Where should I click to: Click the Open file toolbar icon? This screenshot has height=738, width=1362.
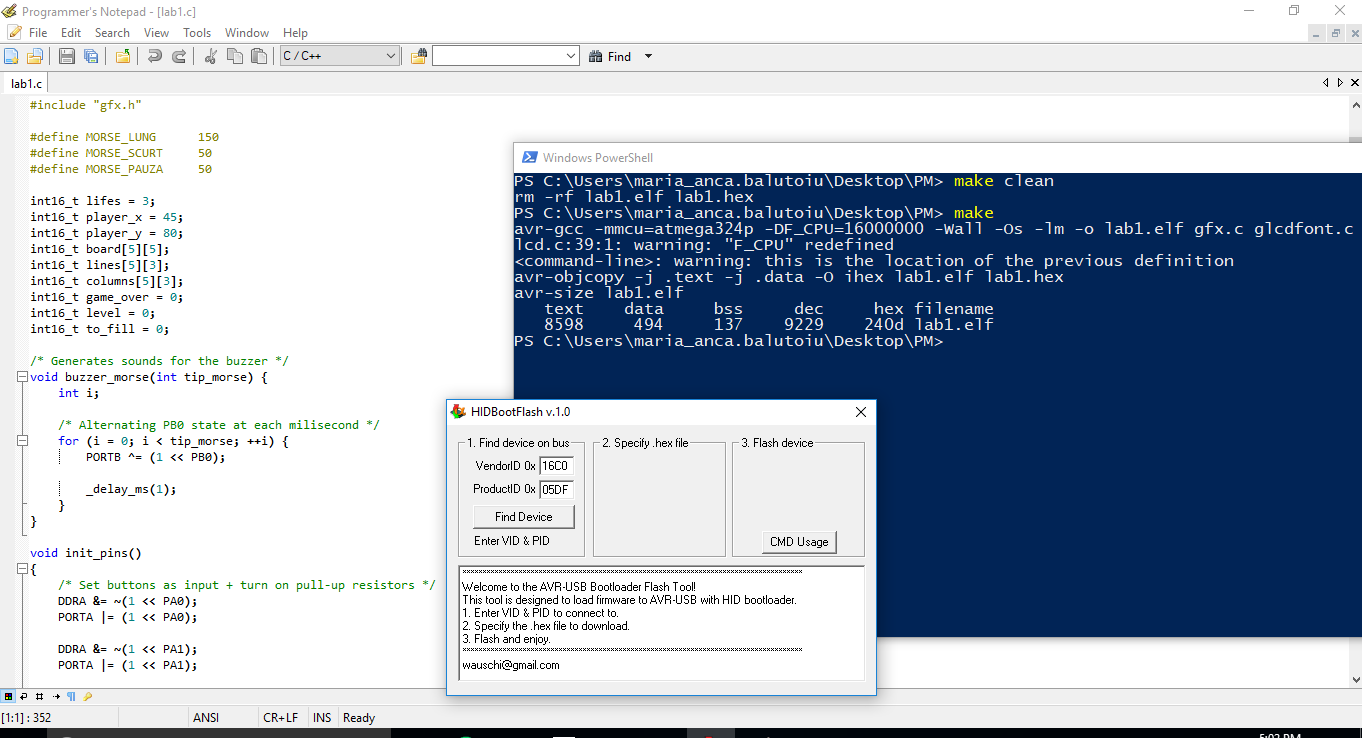35,57
